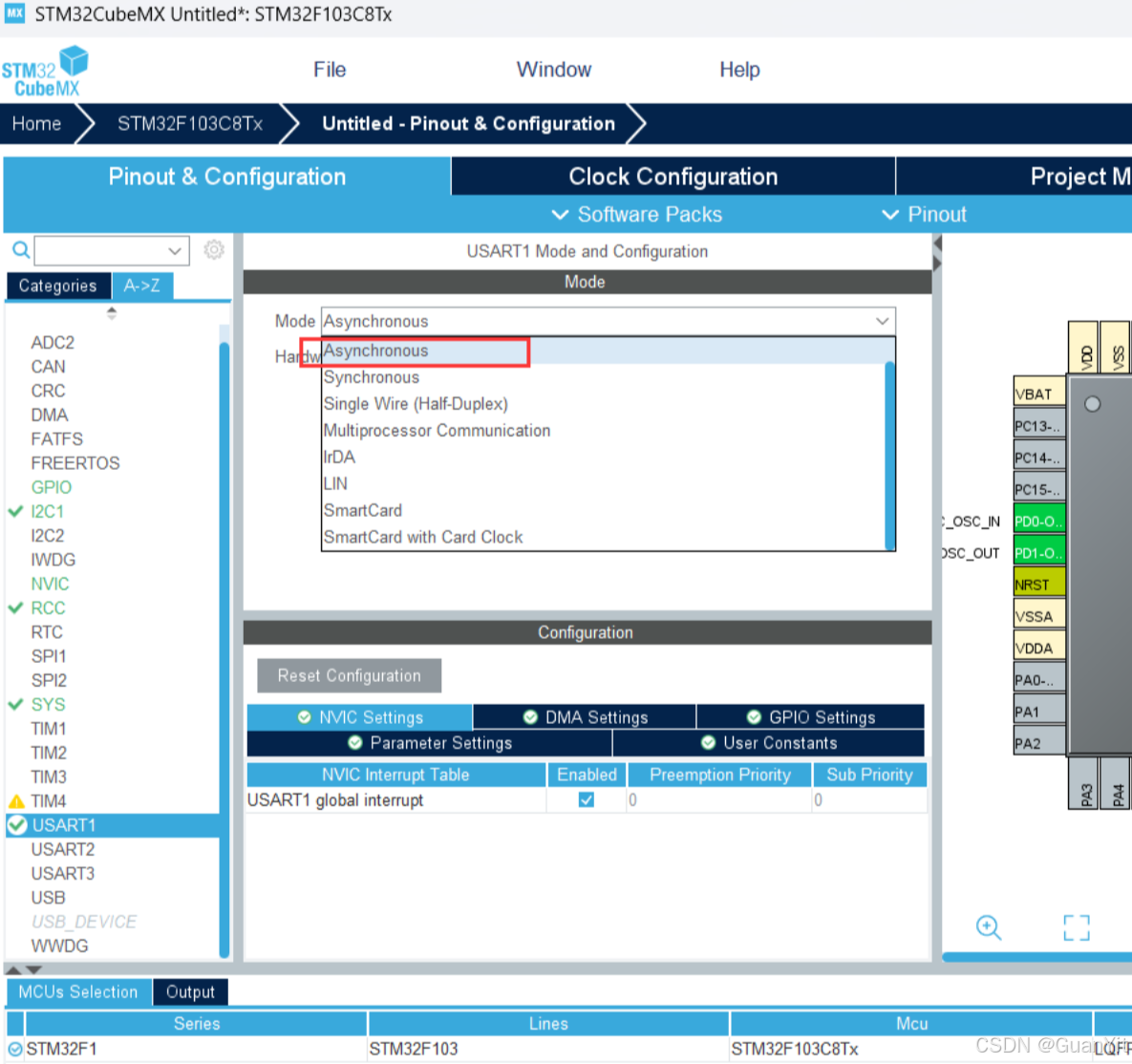
Task: Click the green check beside SYS
Action: click(x=16, y=704)
